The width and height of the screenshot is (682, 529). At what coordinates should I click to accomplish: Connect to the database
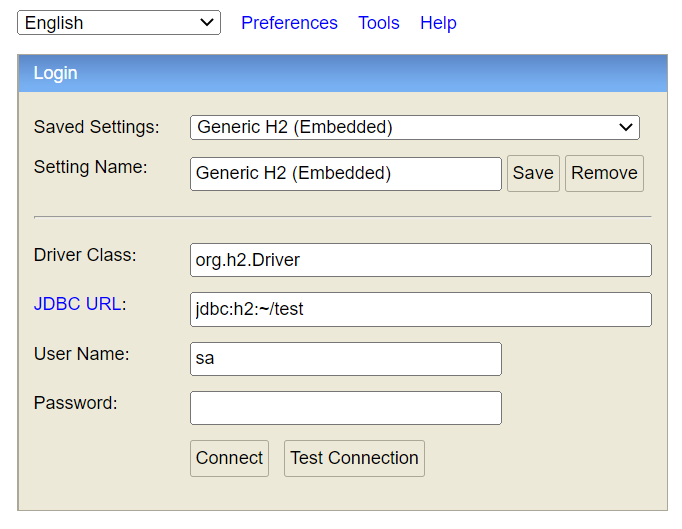click(229, 458)
